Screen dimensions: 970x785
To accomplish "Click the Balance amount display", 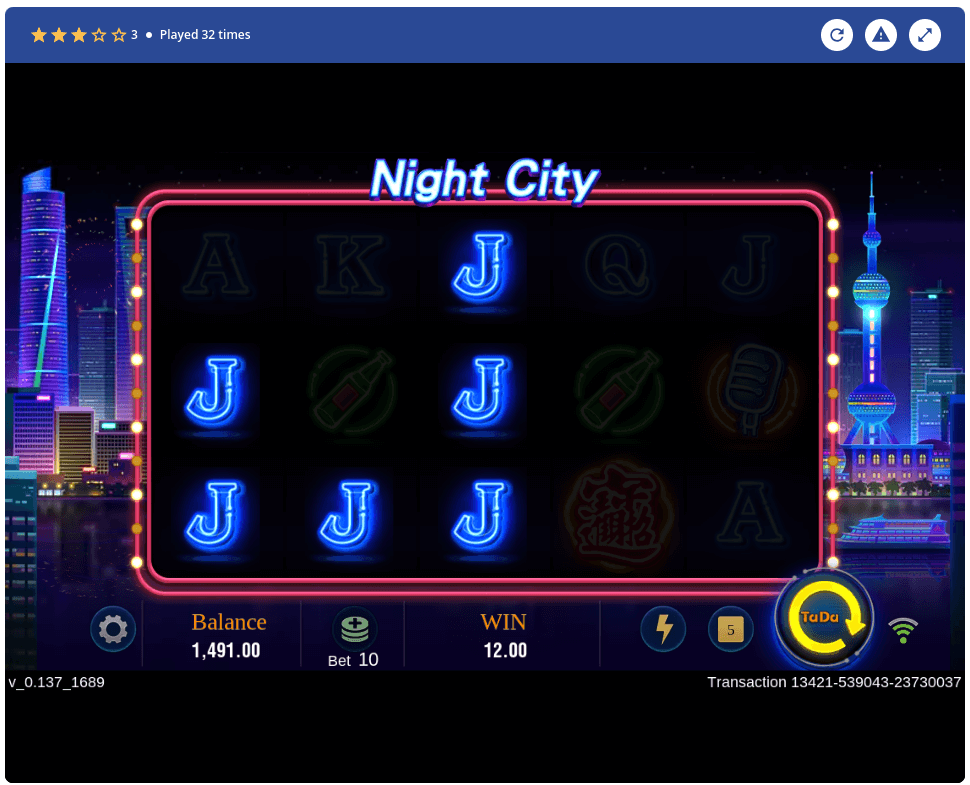I will pos(226,650).
